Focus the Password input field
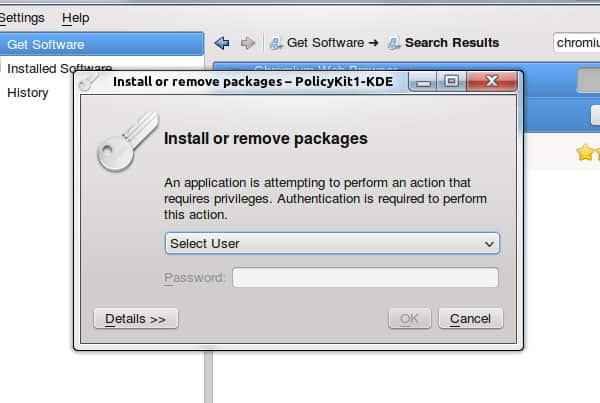Image resolution: width=600 pixels, height=403 pixels. click(365, 277)
